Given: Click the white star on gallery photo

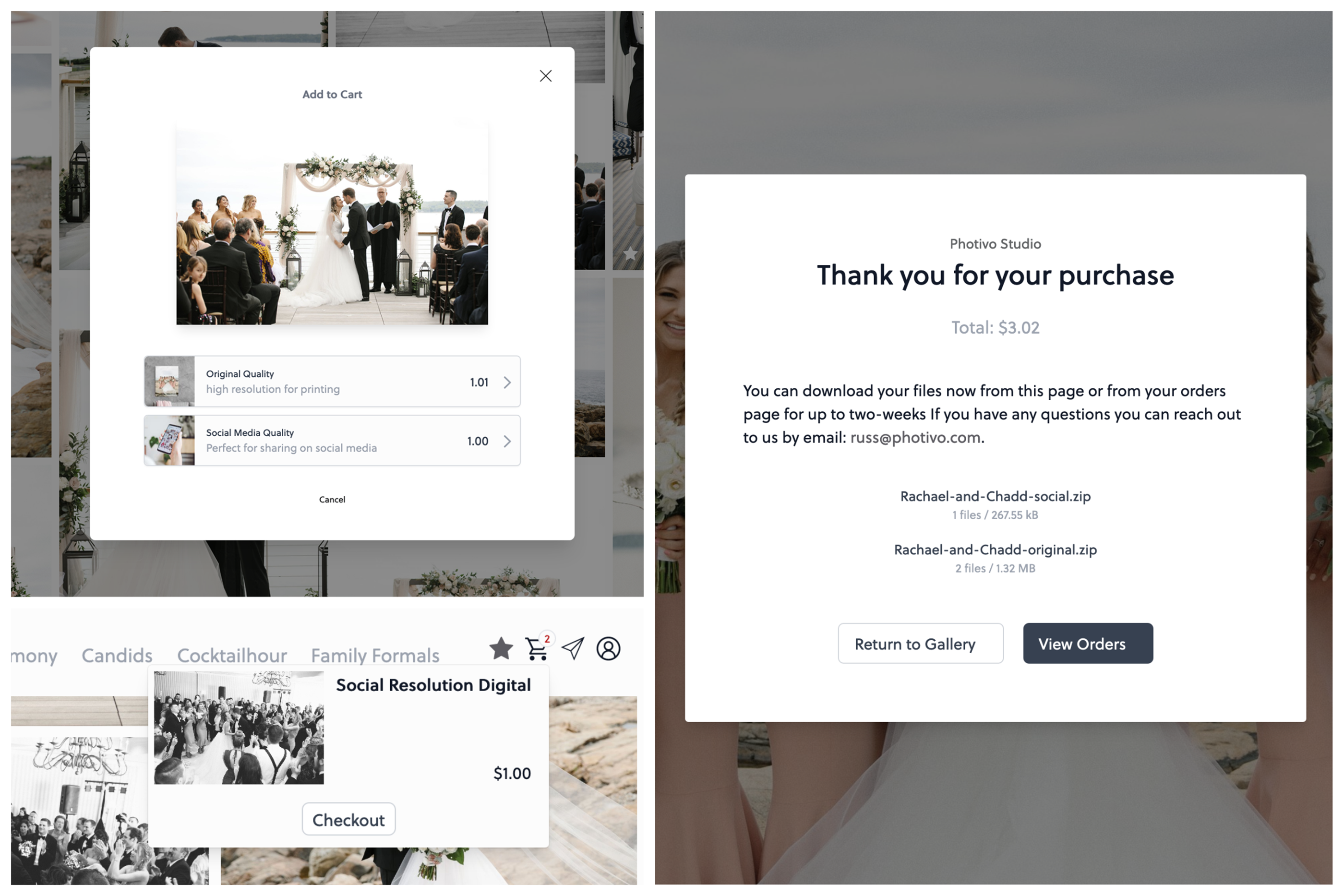Looking at the screenshot, I should coord(630,253).
